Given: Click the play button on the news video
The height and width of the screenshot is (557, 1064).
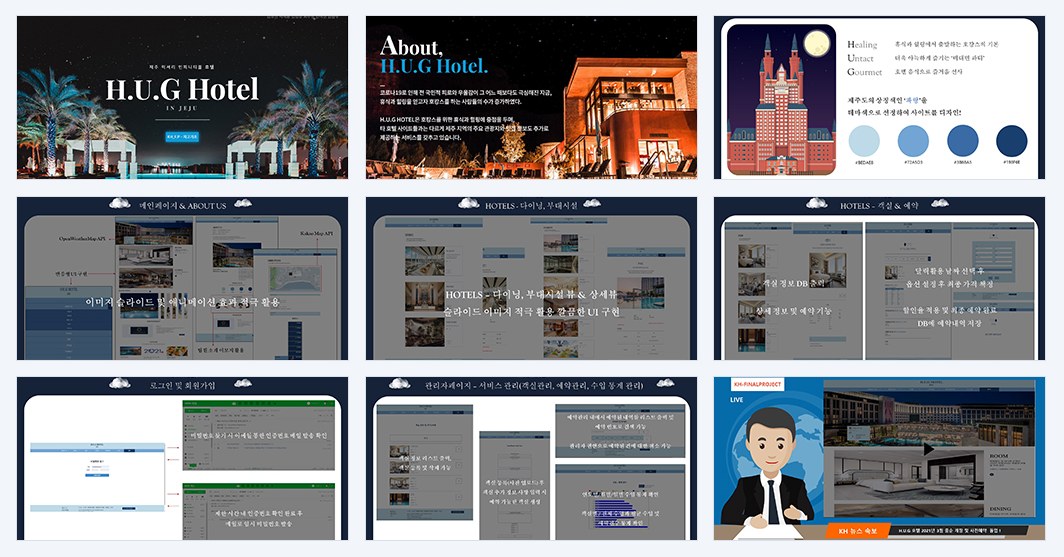Looking at the screenshot, I should pos(928,448).
